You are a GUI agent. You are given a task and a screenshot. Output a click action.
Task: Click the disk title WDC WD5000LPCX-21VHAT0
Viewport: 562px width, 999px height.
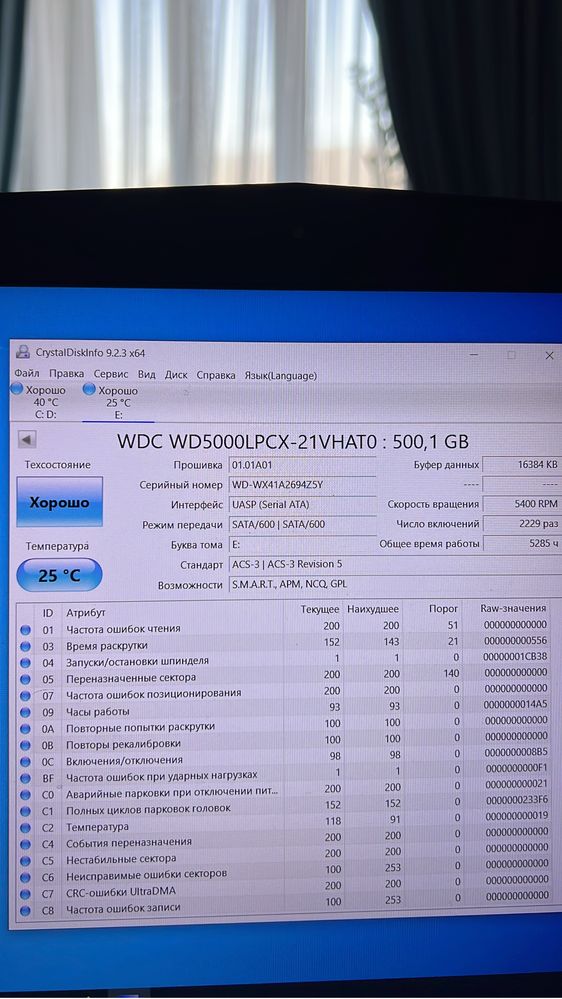[x=248, y=442]
